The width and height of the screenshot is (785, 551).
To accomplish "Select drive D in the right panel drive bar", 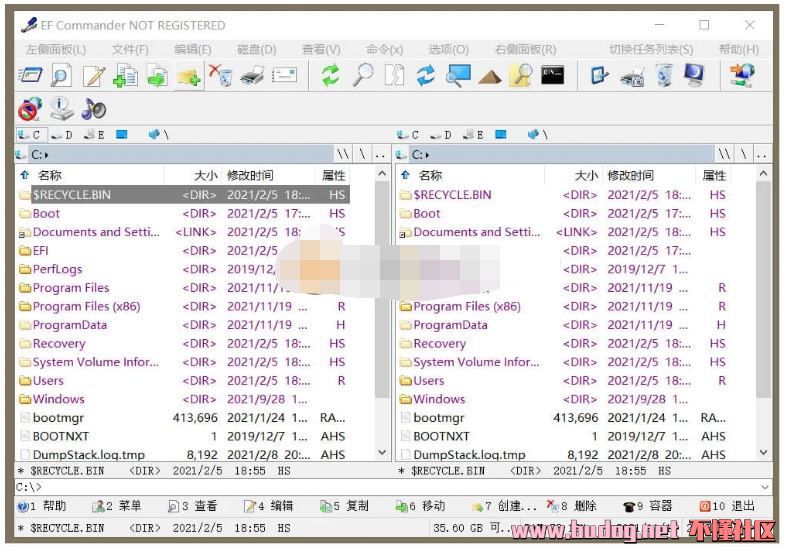I will coord(441,135).
